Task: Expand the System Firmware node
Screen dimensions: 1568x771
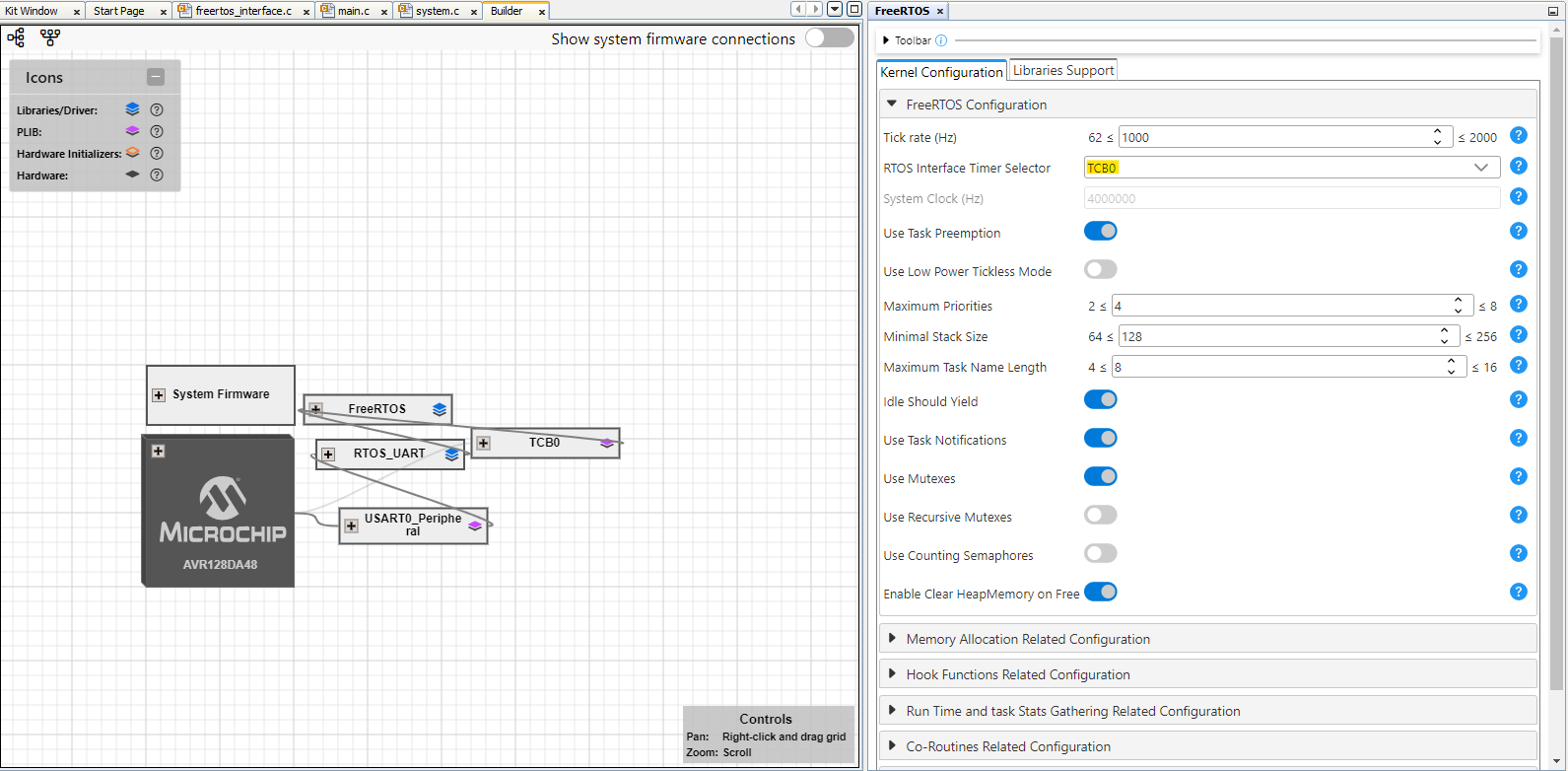Action: coord(159,394)
